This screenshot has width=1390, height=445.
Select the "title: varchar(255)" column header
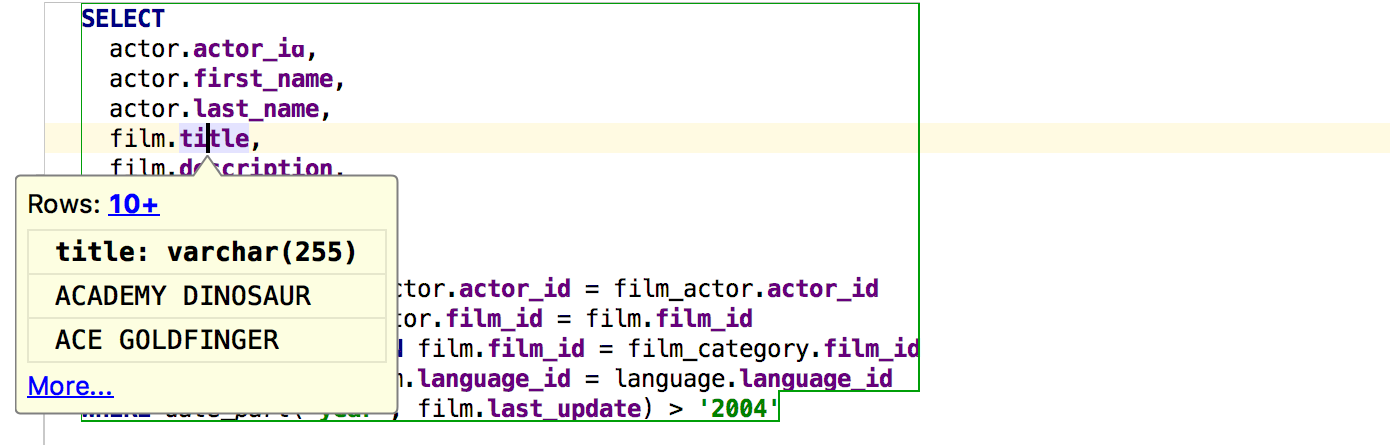click(x=206, y=252)
